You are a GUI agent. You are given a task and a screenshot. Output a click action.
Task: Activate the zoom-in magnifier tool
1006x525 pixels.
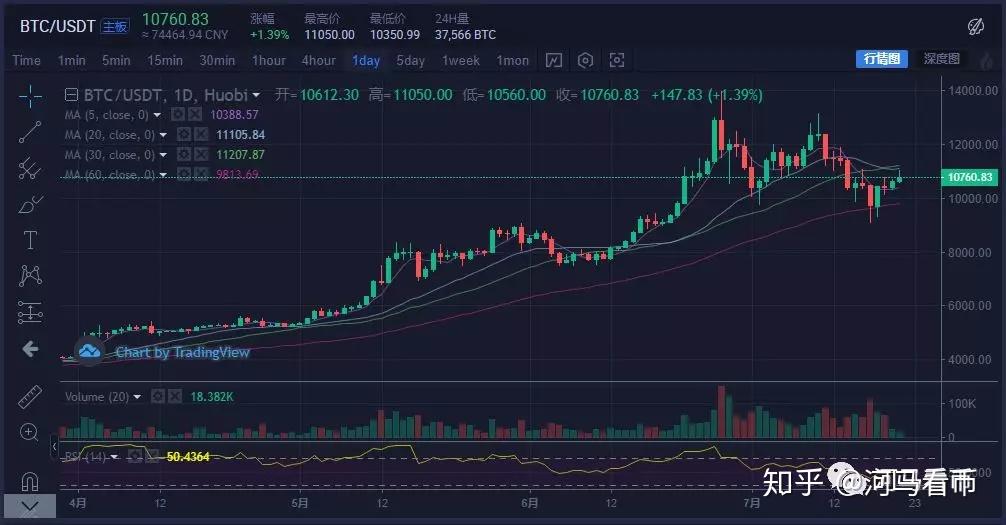coord(30,432)
